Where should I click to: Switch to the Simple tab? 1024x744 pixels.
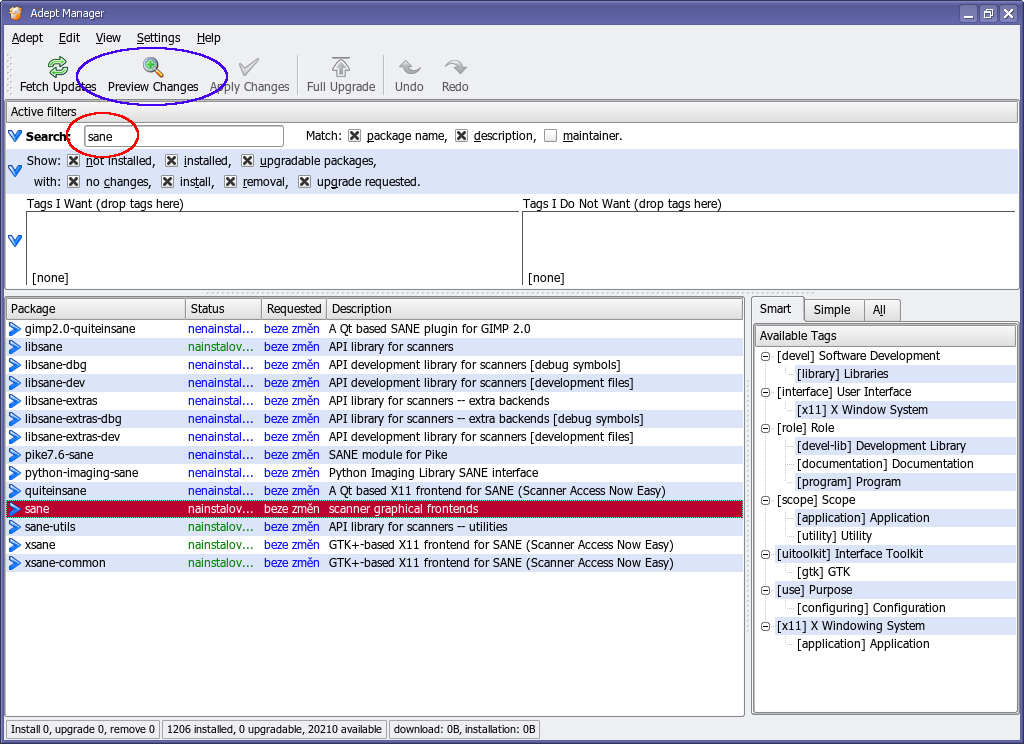(x=831, y=310)
